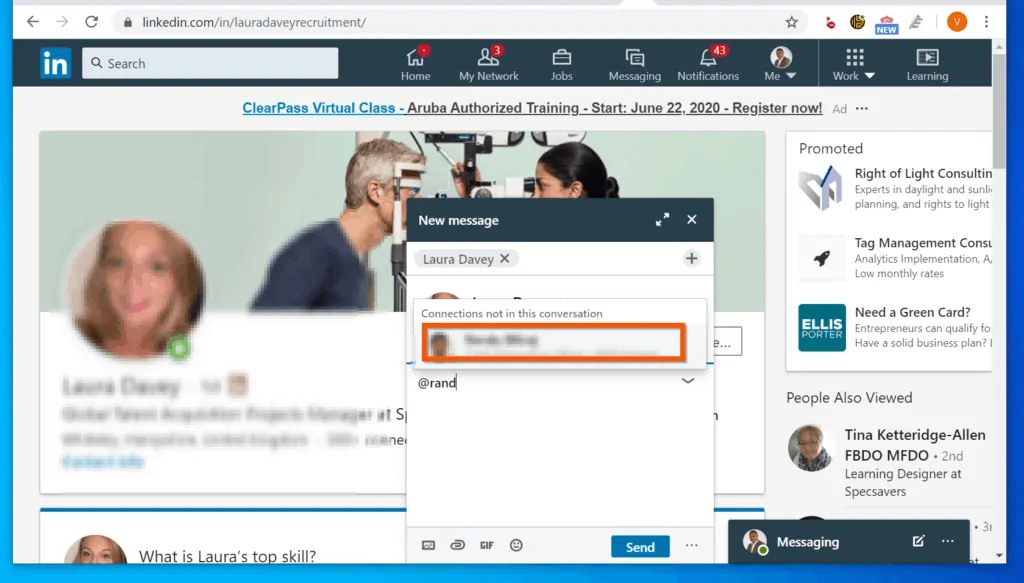Collapse the message text area chevron
Screen dimensions: 1024x583
tap(688, 381)
